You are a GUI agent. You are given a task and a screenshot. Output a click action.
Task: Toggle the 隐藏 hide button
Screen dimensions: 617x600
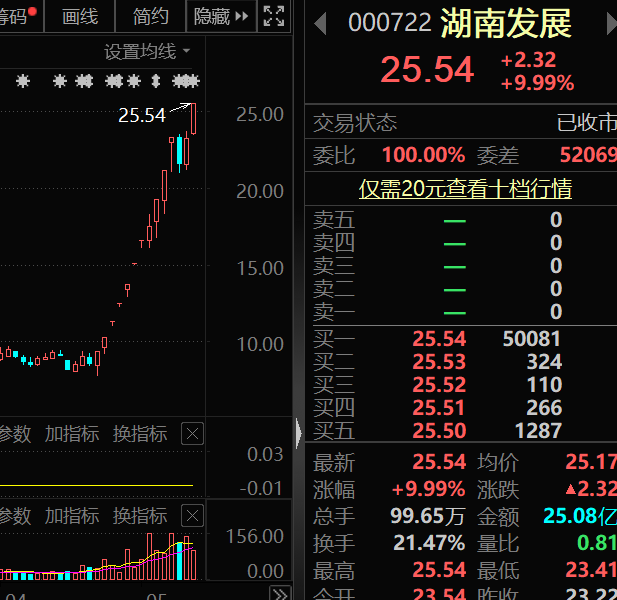coord(221,16)
